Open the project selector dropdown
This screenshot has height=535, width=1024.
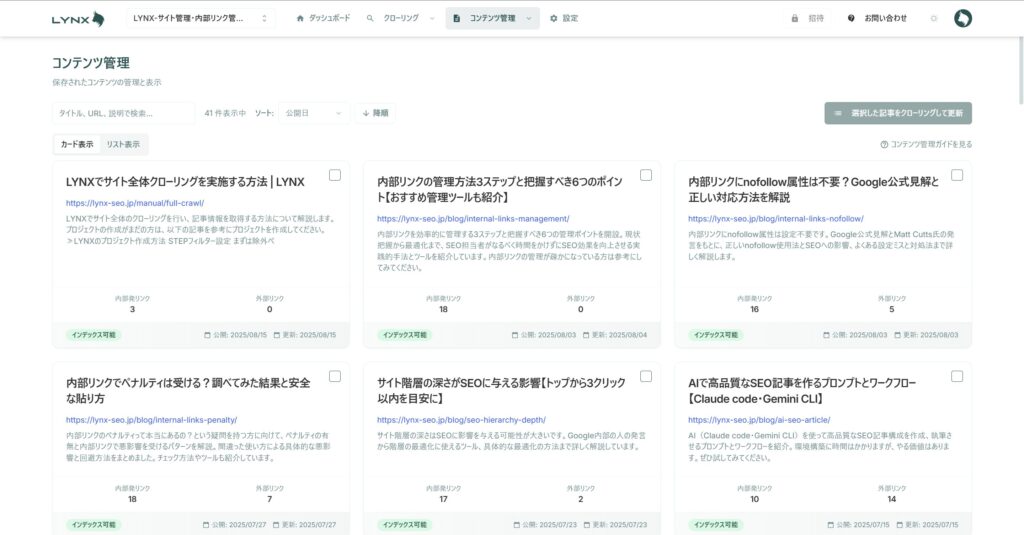click(x=202, y=18)
